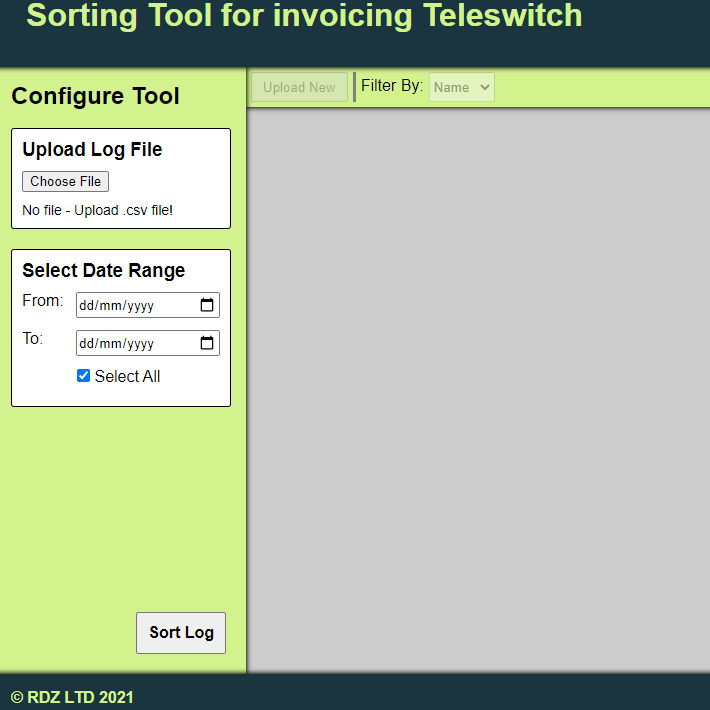Viewport: 710px width, 710px height.
Task: Select the day segment in To date
Action: pos(86,344)
